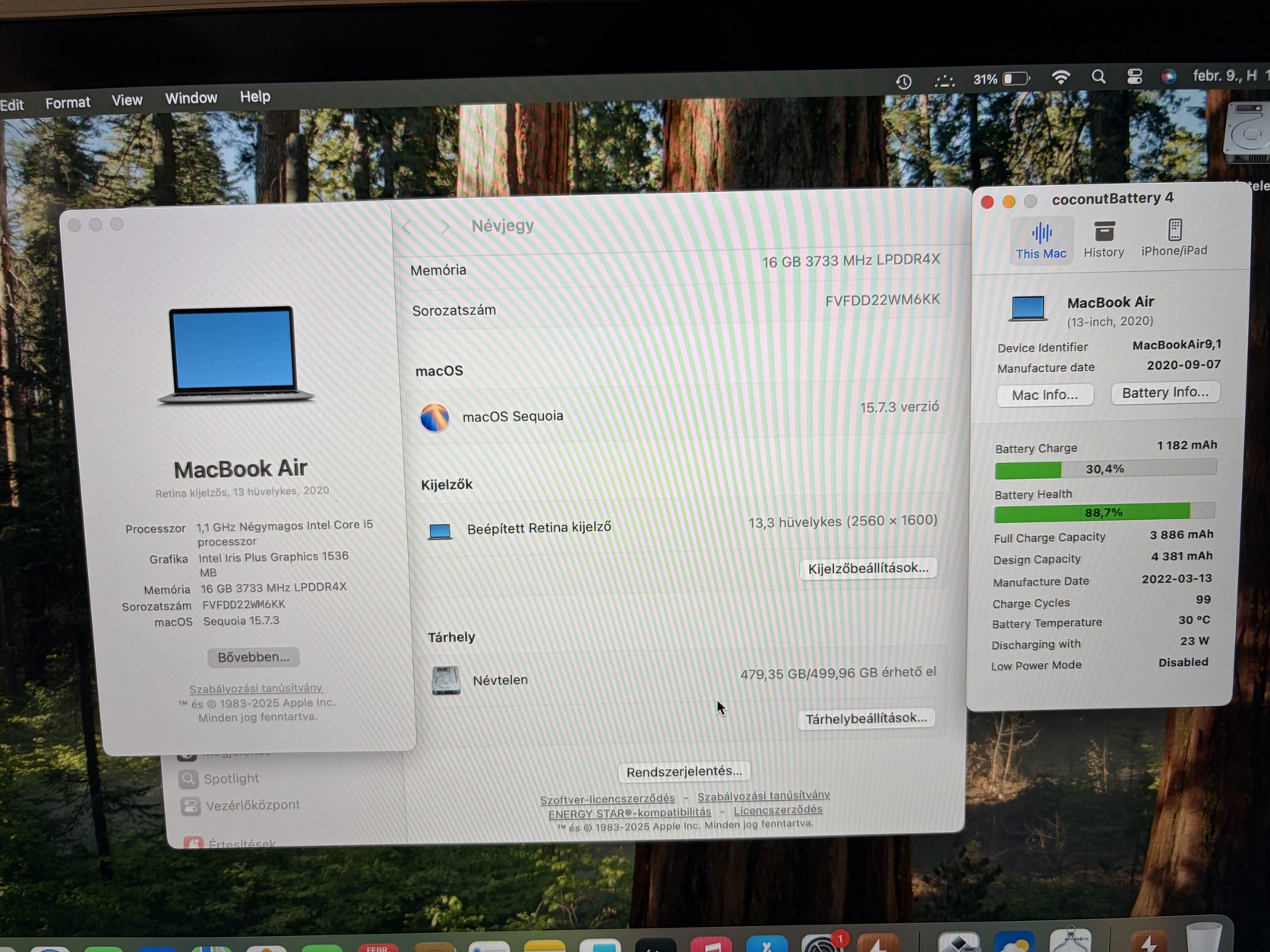This screenshot has width=1270, height=952.
Task: Click the 'Sequoia 15.7.3' text in About window
Action: tap(242, 621)
